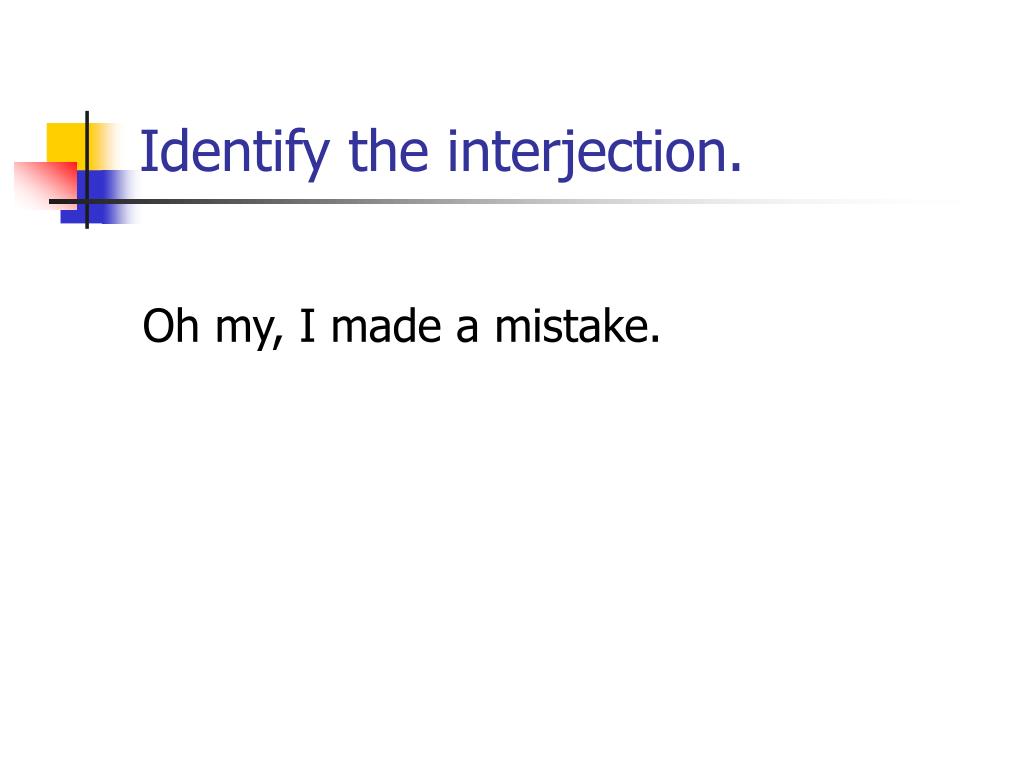Select the article "a" before mistake

467,328
